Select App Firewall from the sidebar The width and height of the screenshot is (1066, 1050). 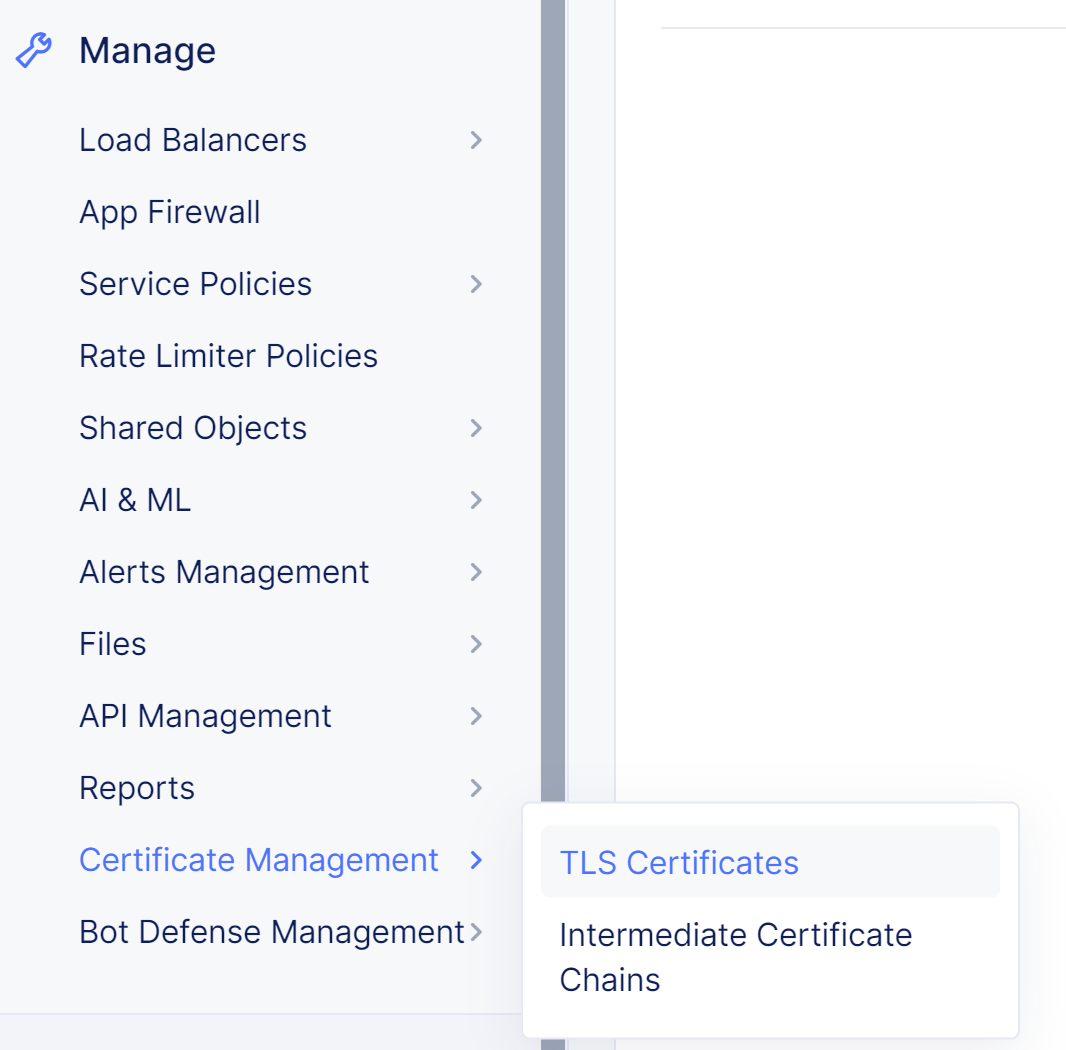coord(169,212)
